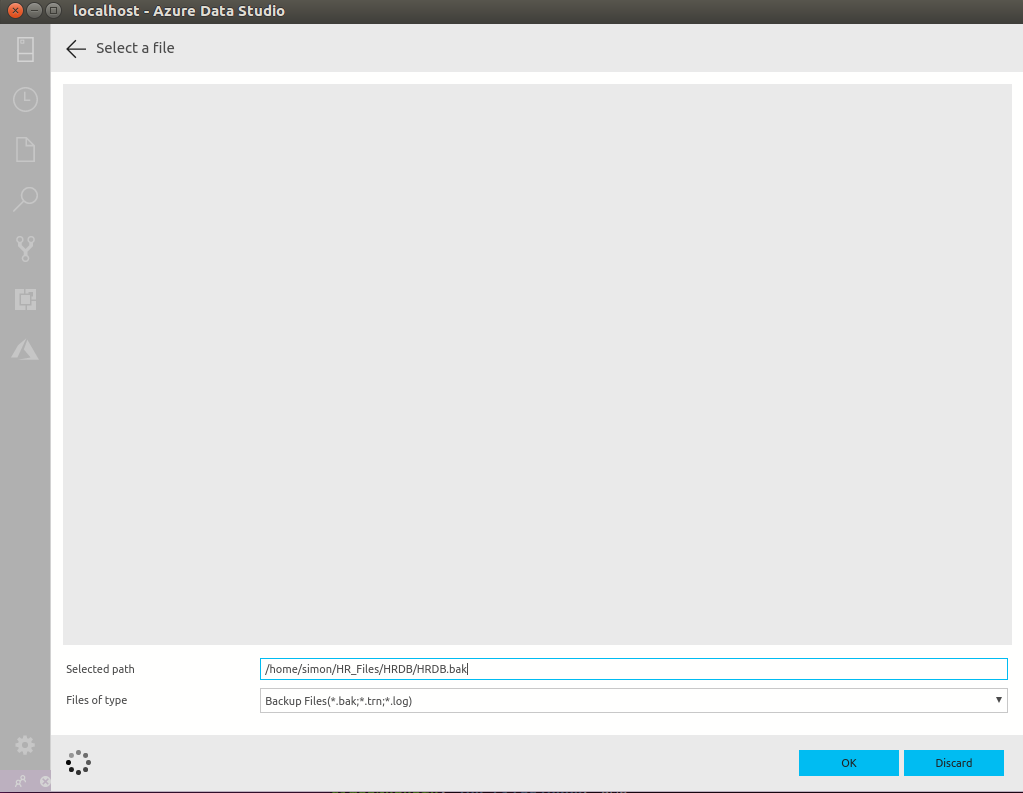Image resolution: width=1023 pixels, height=793 pixels.
Task: Click the file browser tree area
Action: coord(537,364)
